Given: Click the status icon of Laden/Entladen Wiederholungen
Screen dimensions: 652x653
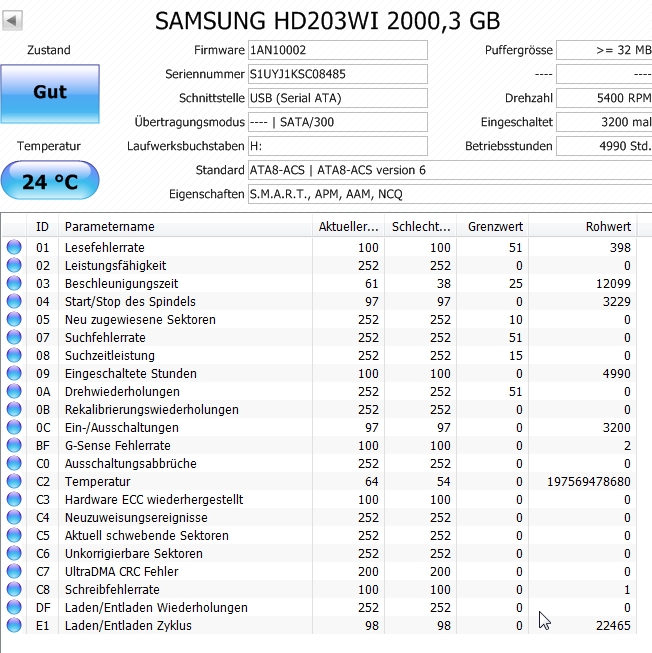Looking at the screenshot, I should coord(14,607).
